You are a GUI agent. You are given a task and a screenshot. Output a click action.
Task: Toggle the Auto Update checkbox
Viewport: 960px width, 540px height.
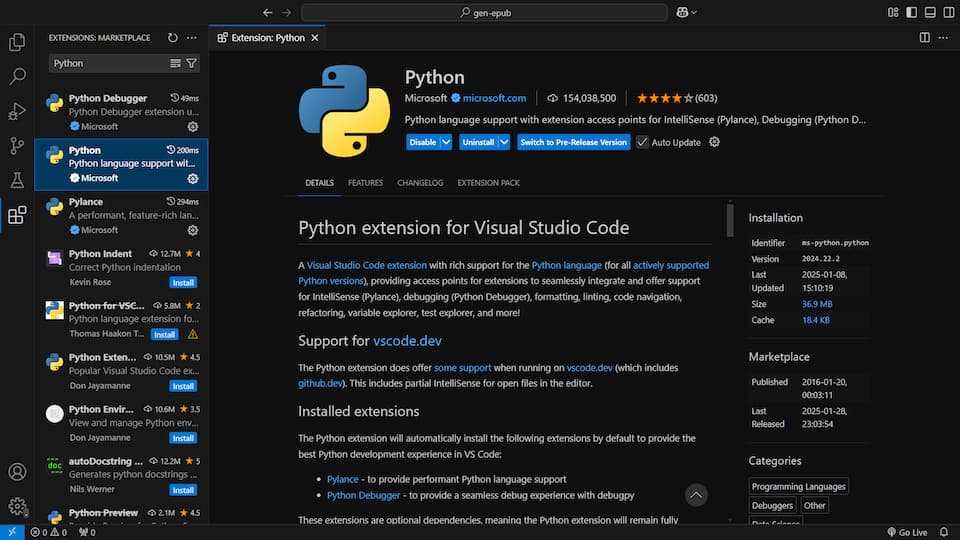point(642,142)
